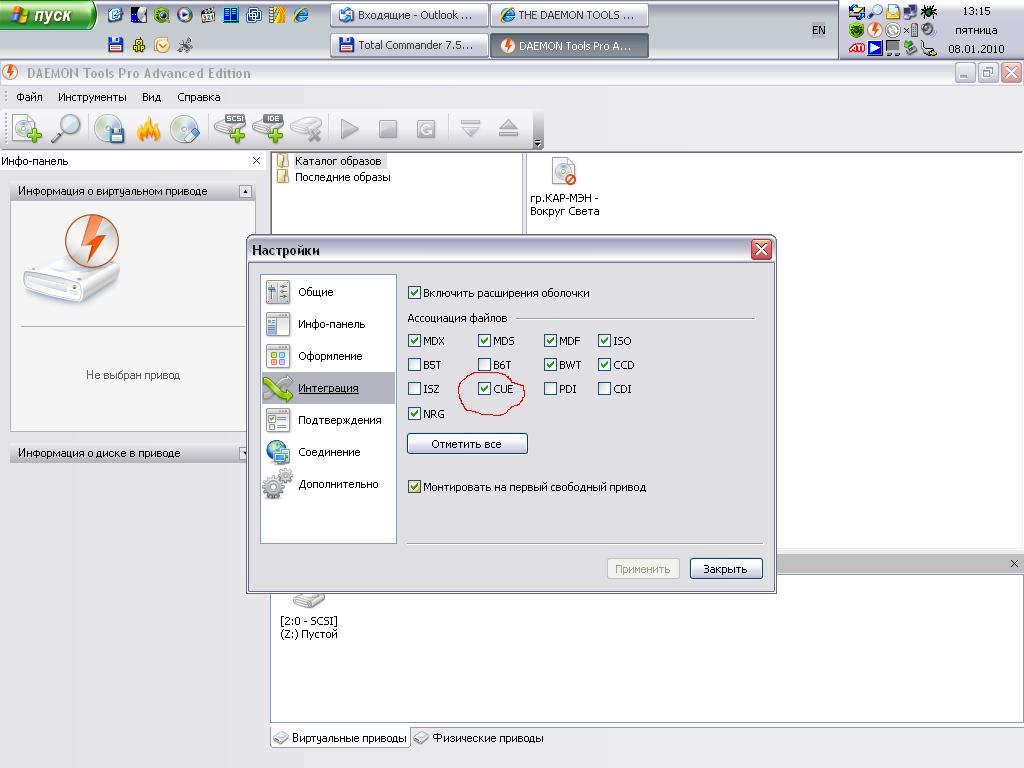The image size is (1024, 768).
Task: Click the magnifier search images icon
Action: point(66,129)
